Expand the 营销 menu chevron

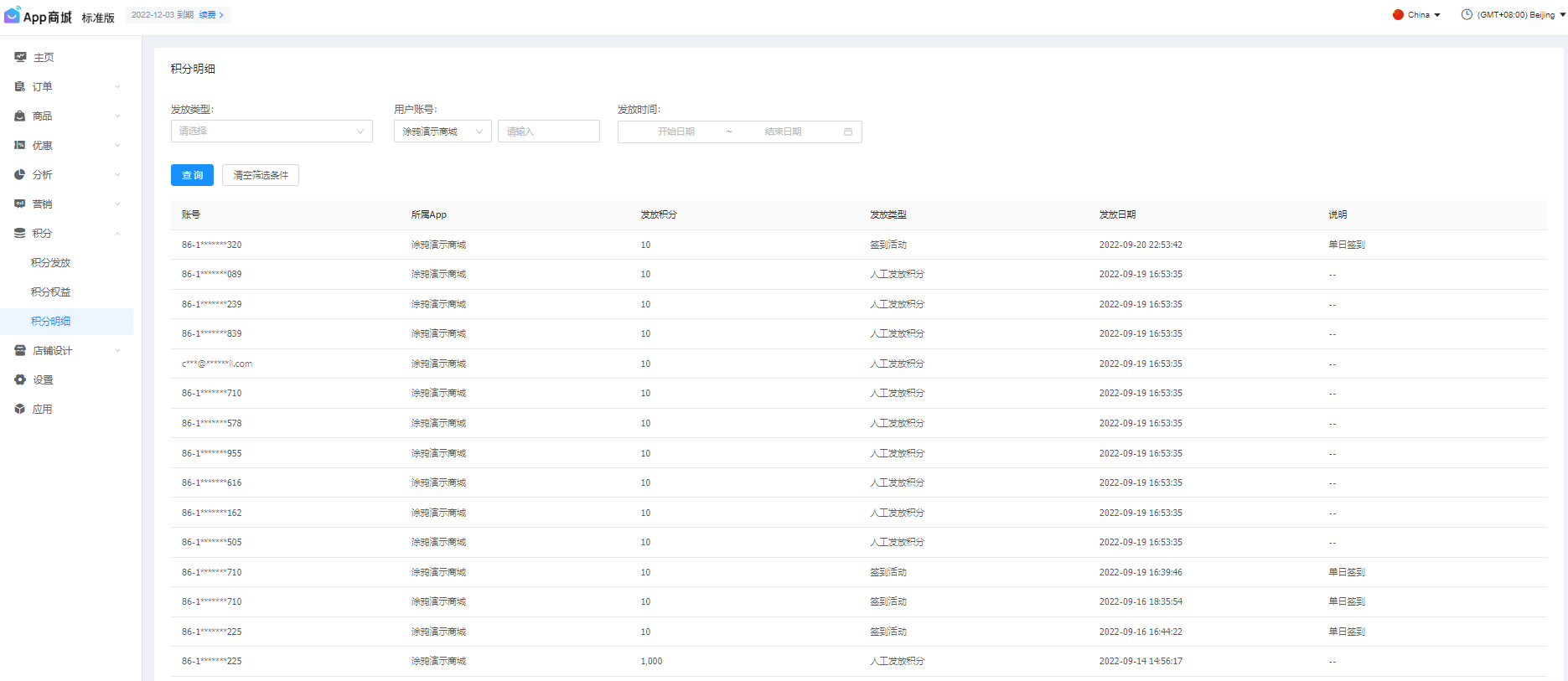[x=117, y=204]
